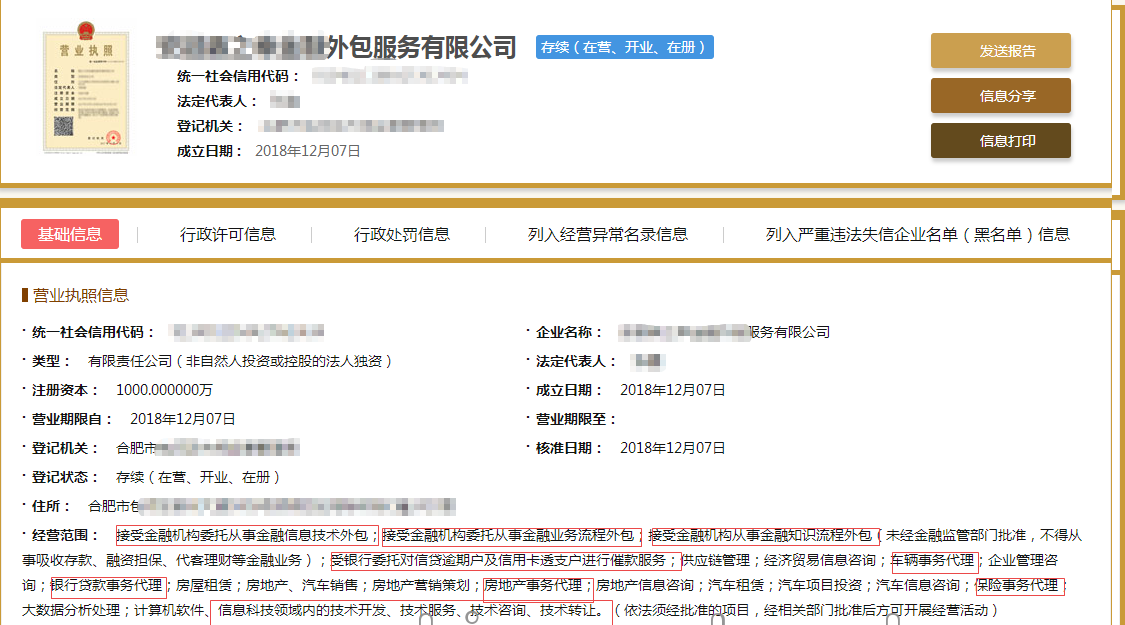Click the 企业名称 value ending 服务有限公司
The height and width of the screenshot is (625, 1125).
(x=724, y=332)
